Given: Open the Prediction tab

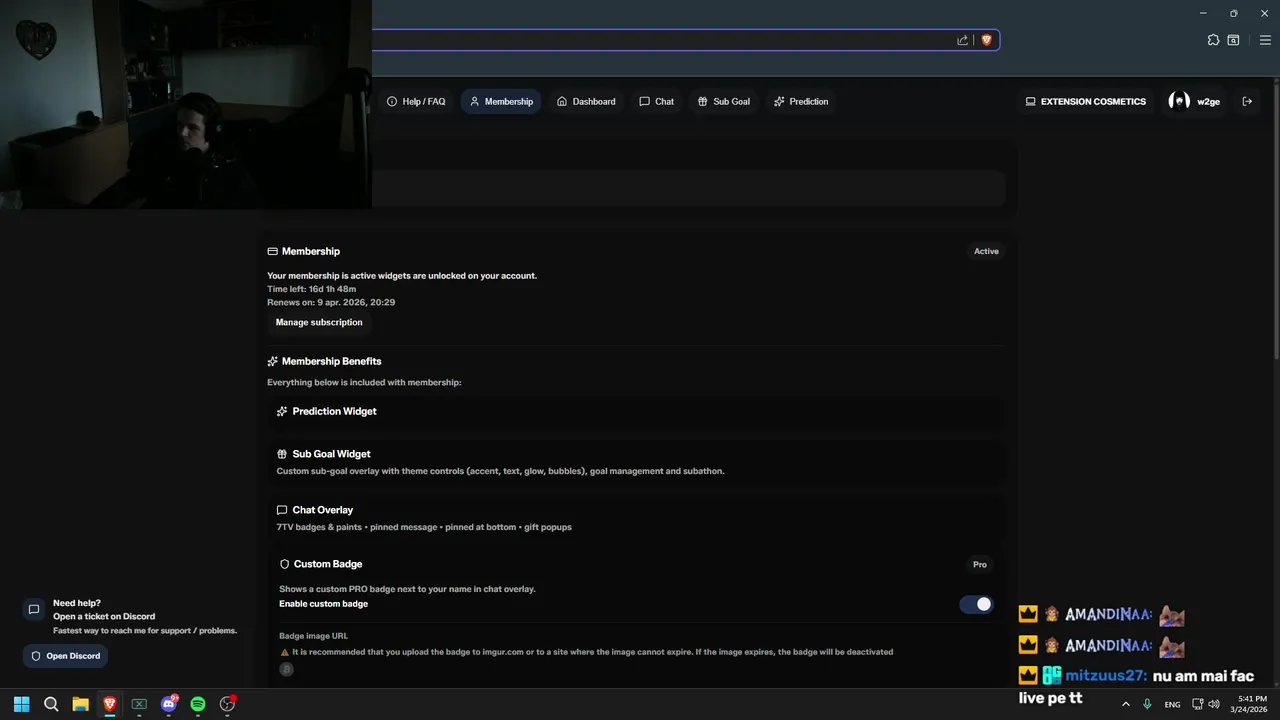Looking at the screenshot, I should (x=801, y=101).
